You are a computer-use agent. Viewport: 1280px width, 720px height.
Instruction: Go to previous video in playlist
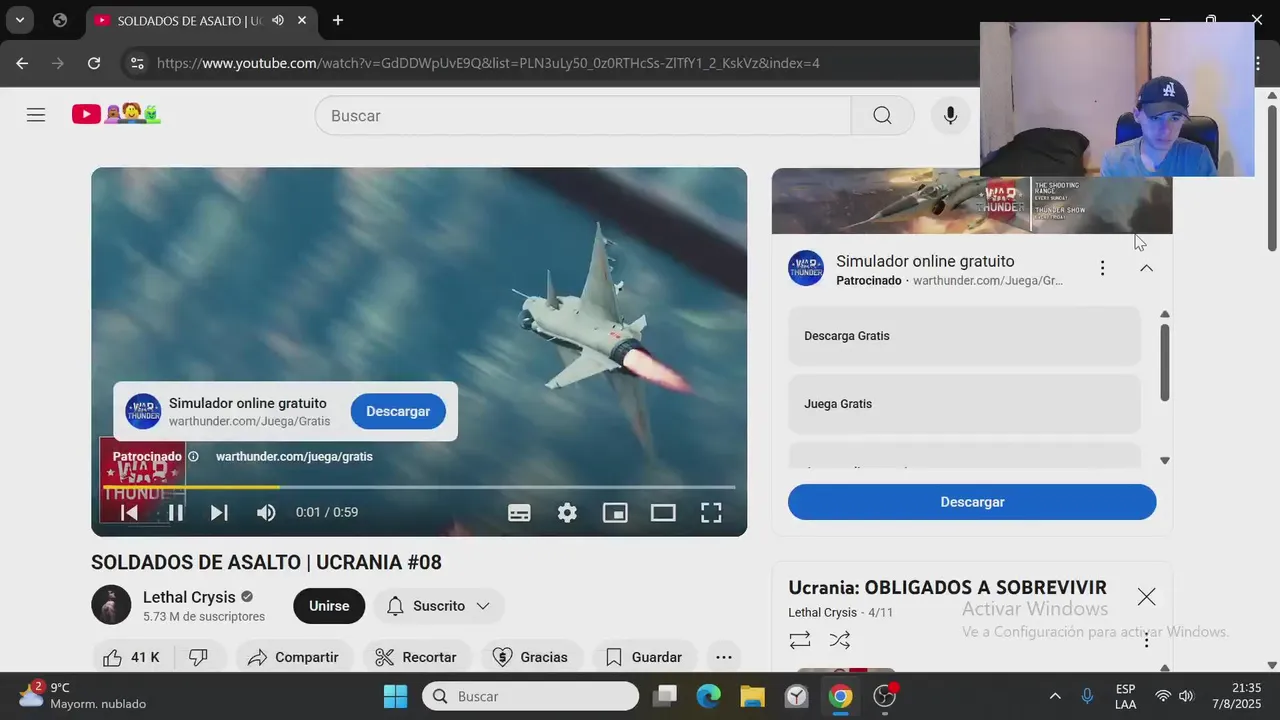129,513
